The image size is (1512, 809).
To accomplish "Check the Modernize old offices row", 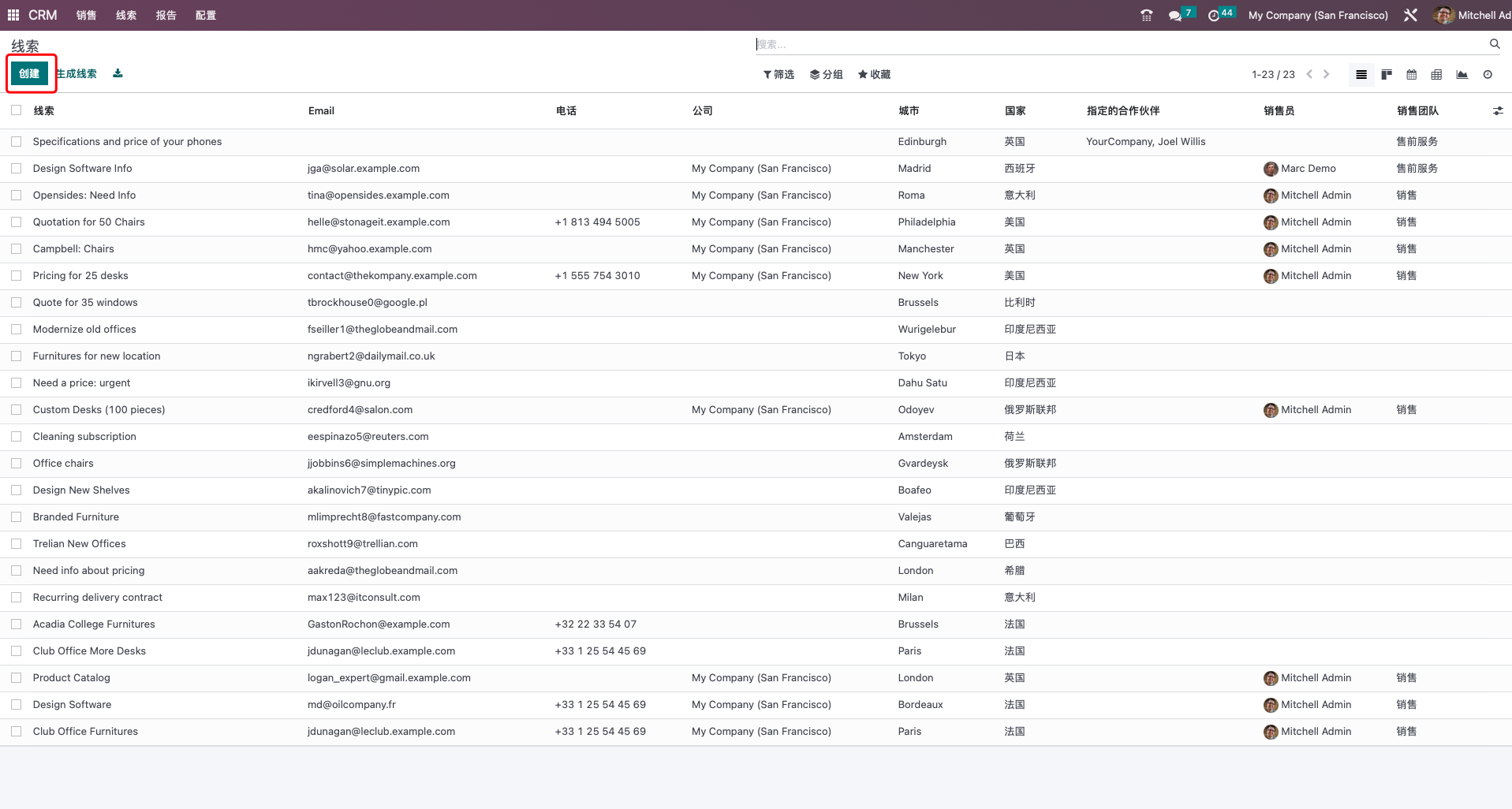I will pos(16,330).
